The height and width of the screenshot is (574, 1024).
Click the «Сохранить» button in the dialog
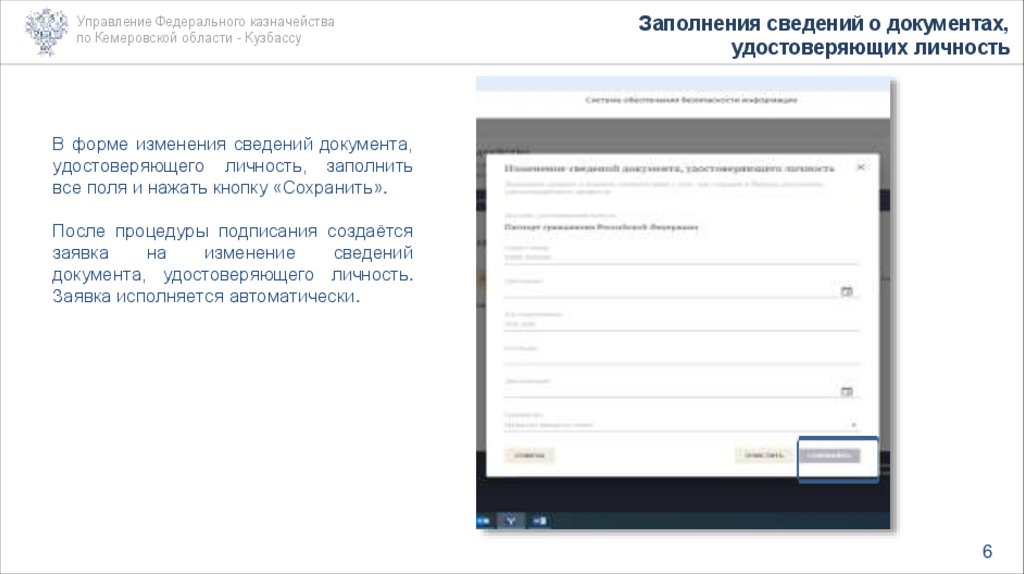tap(830, 455)
